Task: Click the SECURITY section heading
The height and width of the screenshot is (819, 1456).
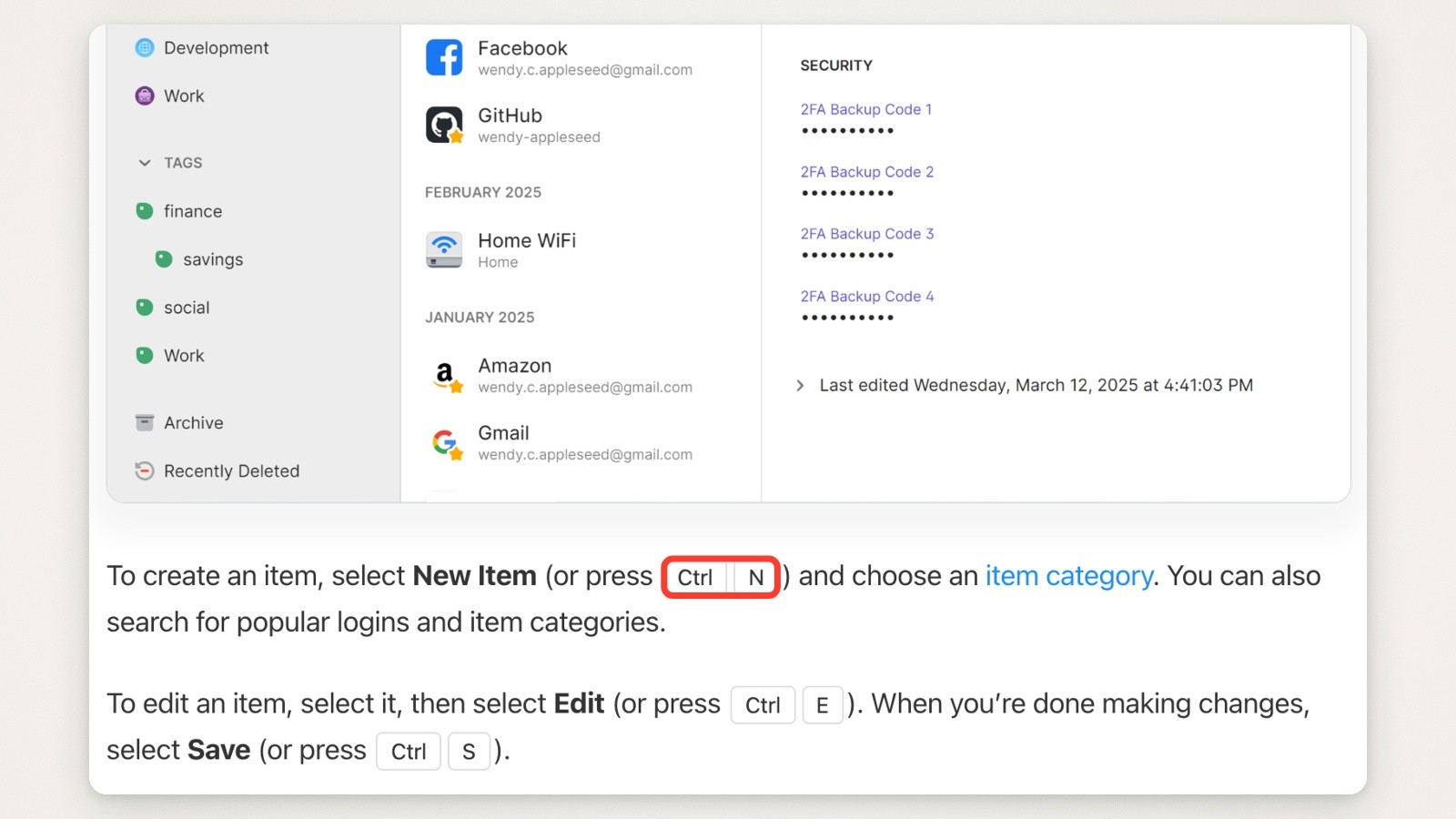Action: tap(836, 66)
